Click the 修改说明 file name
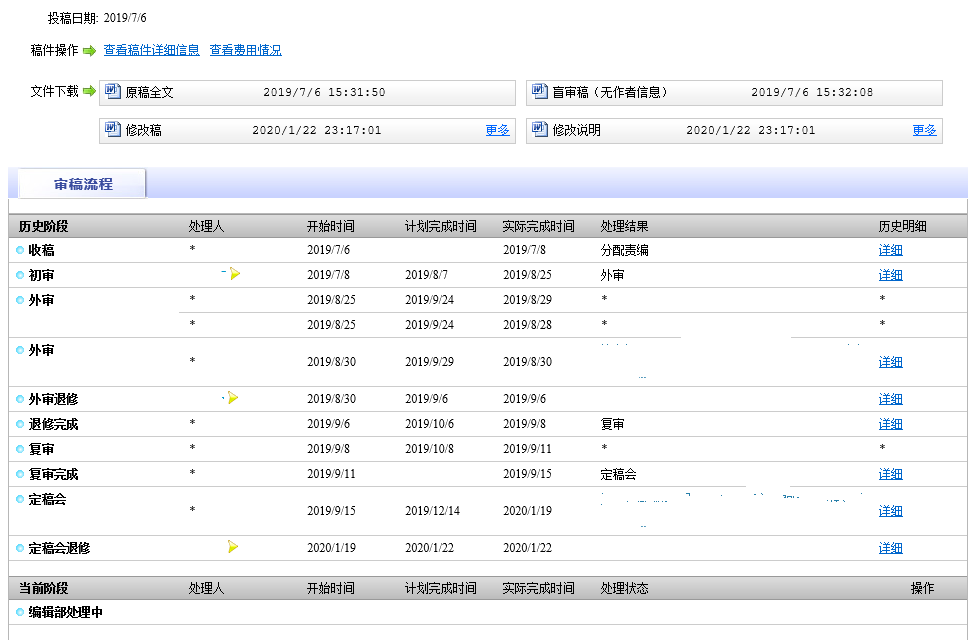 pos(576,130)
